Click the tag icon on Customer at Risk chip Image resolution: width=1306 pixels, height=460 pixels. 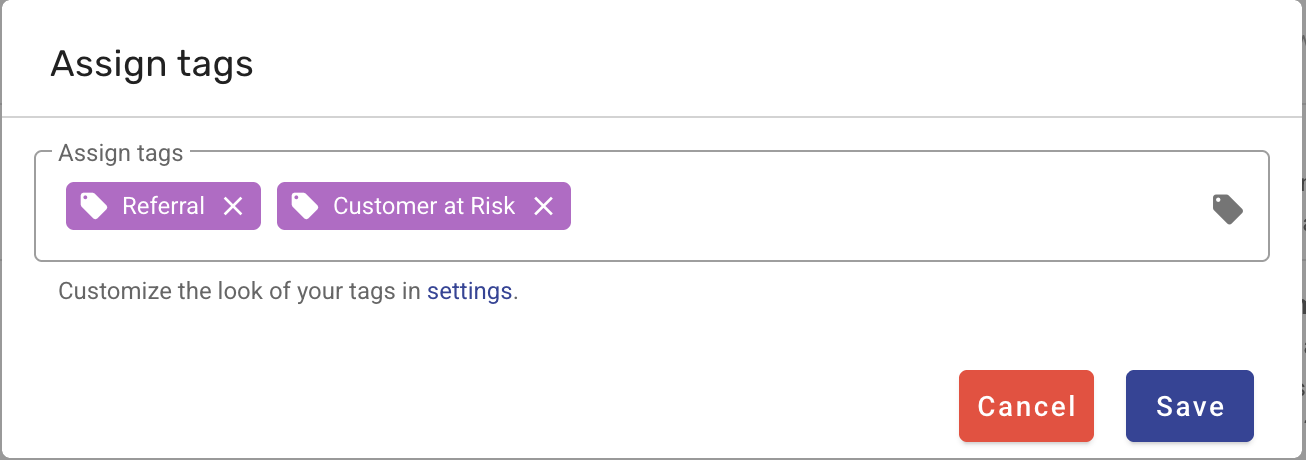pyautogui.click(x=304, y=206)
